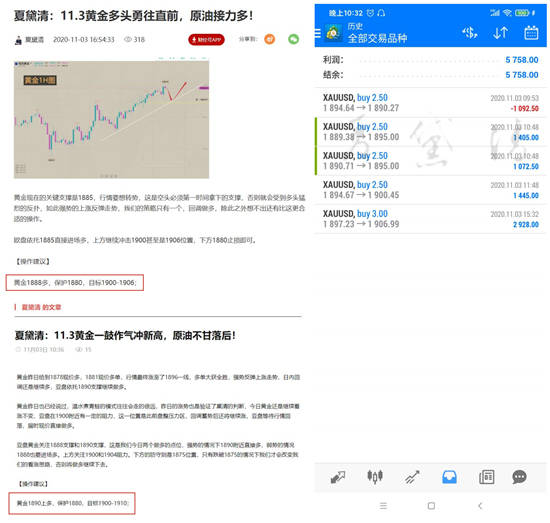Click the boxed advice 黄金1890上多
This screenshot has width=550, height=523.
point(72,503)
